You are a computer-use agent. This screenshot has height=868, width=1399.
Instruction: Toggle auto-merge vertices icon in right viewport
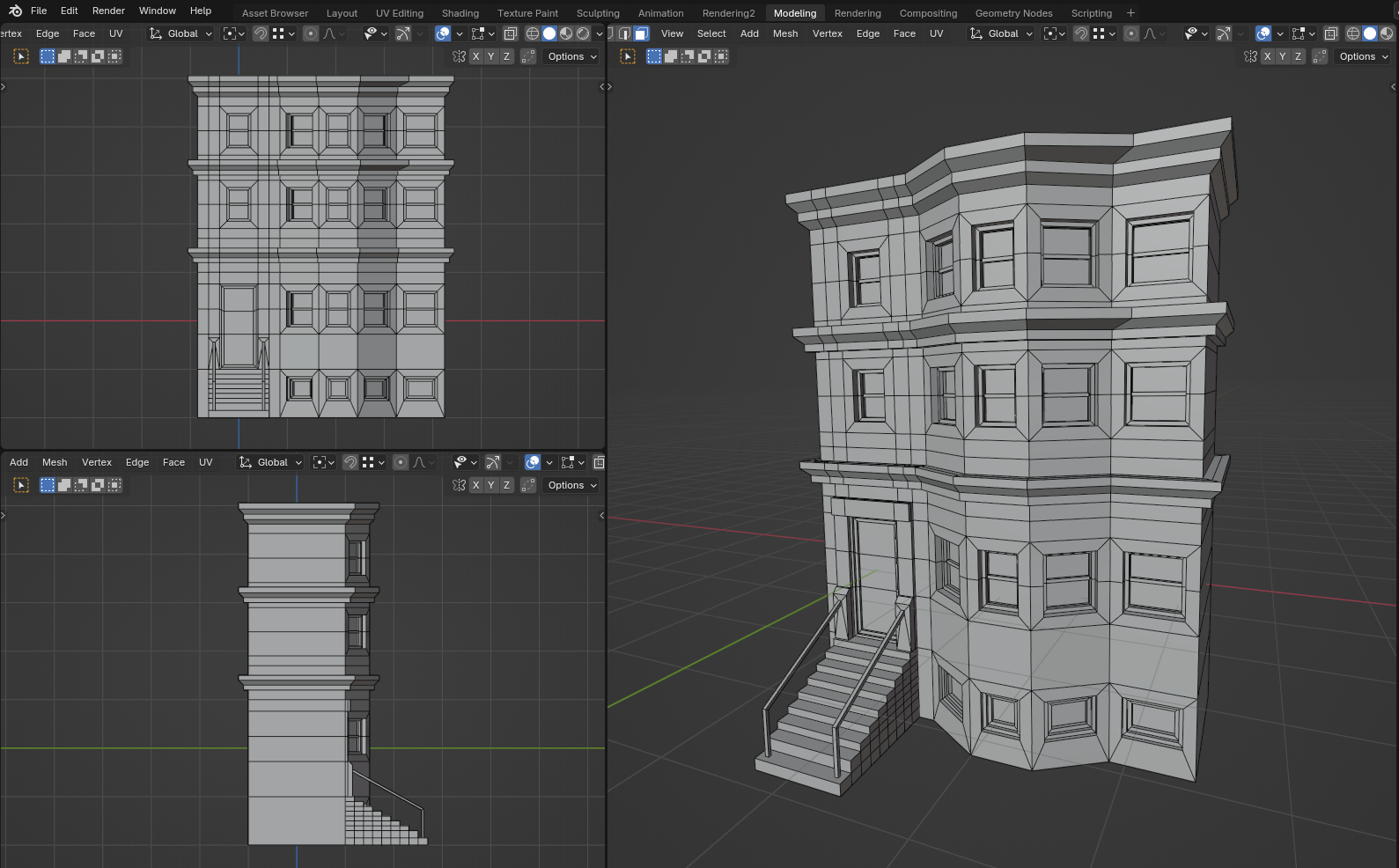click(x=1320, y=56)
